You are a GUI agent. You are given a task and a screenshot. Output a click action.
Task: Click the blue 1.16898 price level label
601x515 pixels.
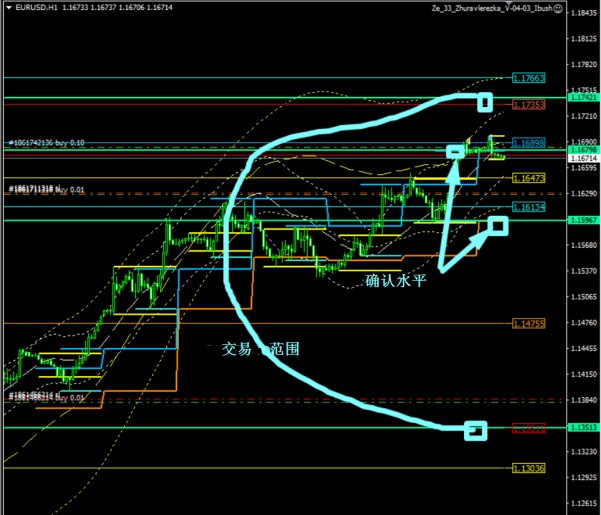[x=528, y=143]
